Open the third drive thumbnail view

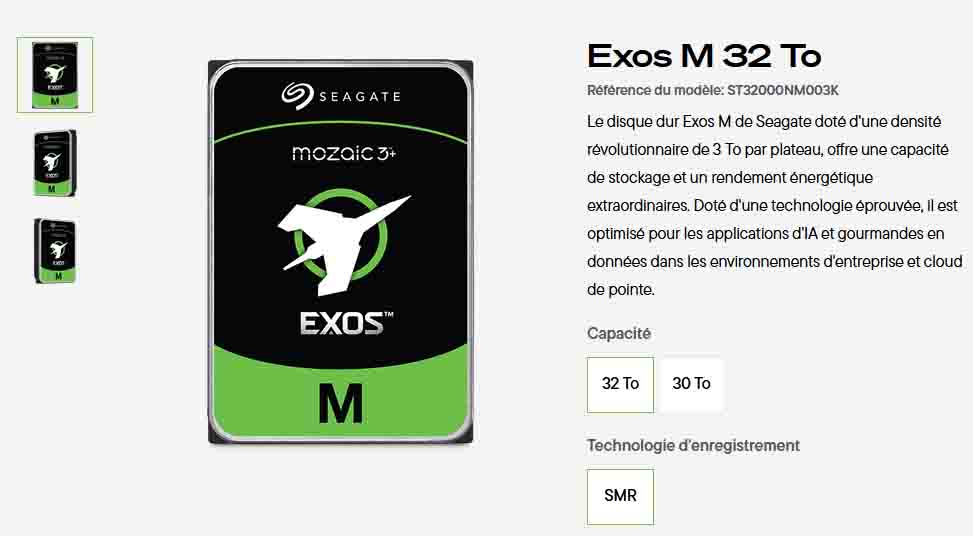click(x=55, y=251)
